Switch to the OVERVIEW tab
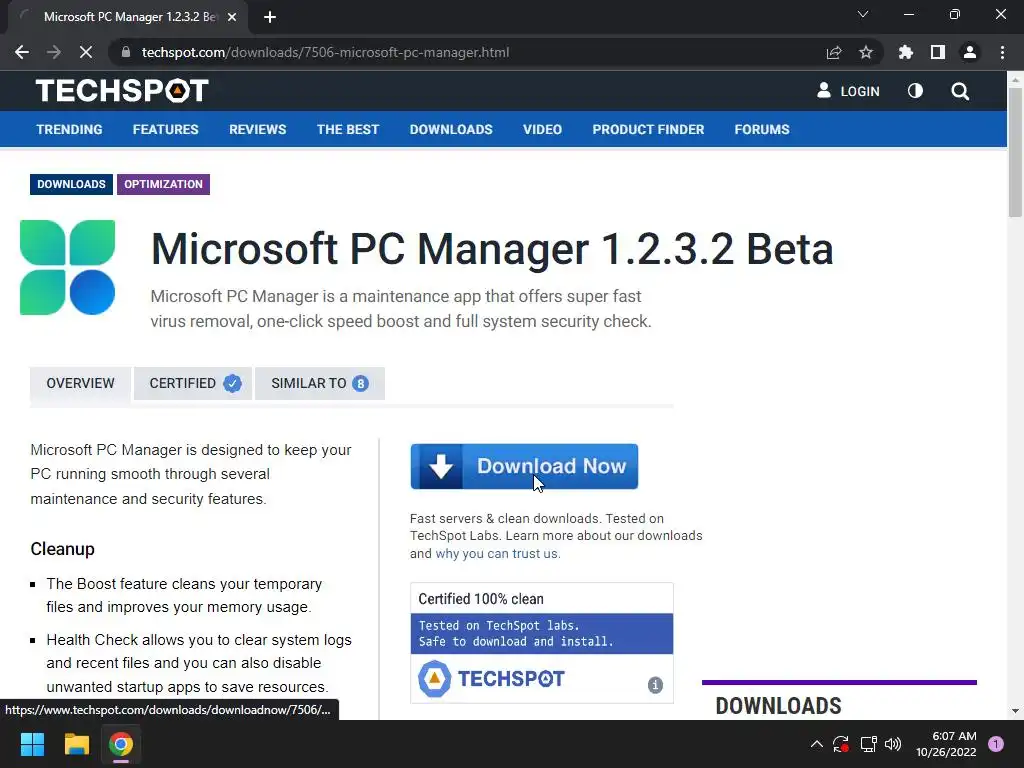This screenshot has width=1024, height=768. (80, 383)
